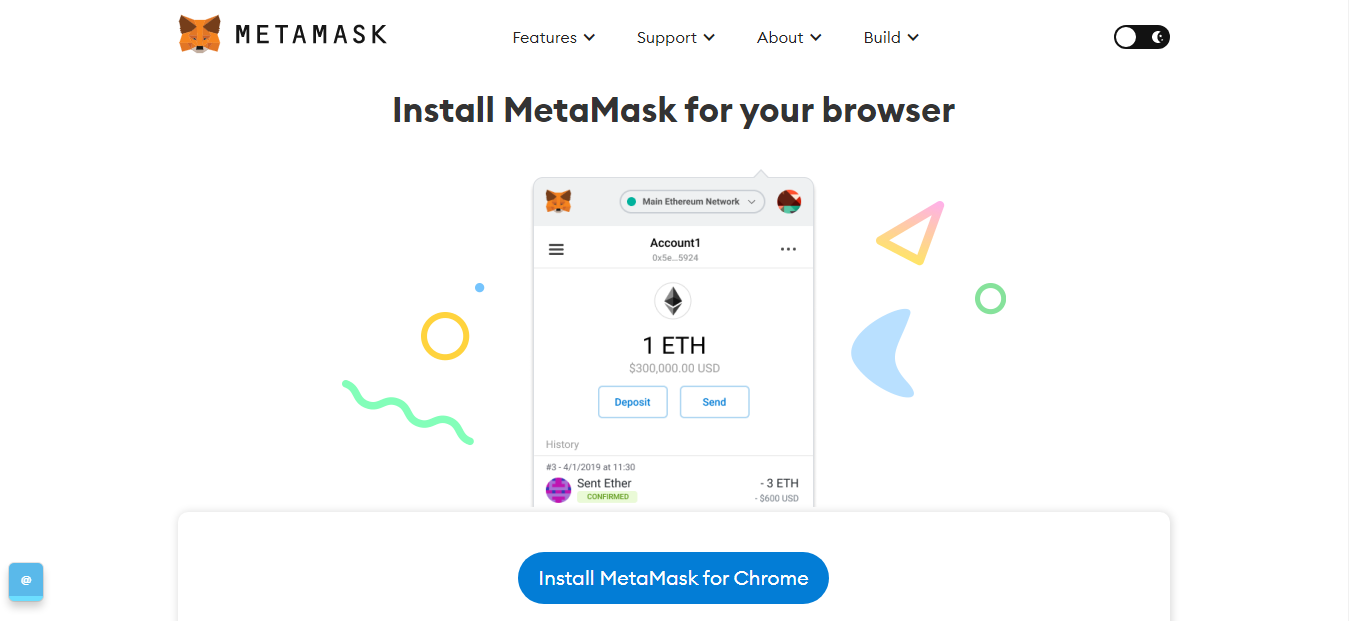Click the Deposit button
This screenshot has width=1349, height=621.
click(633, 402)
